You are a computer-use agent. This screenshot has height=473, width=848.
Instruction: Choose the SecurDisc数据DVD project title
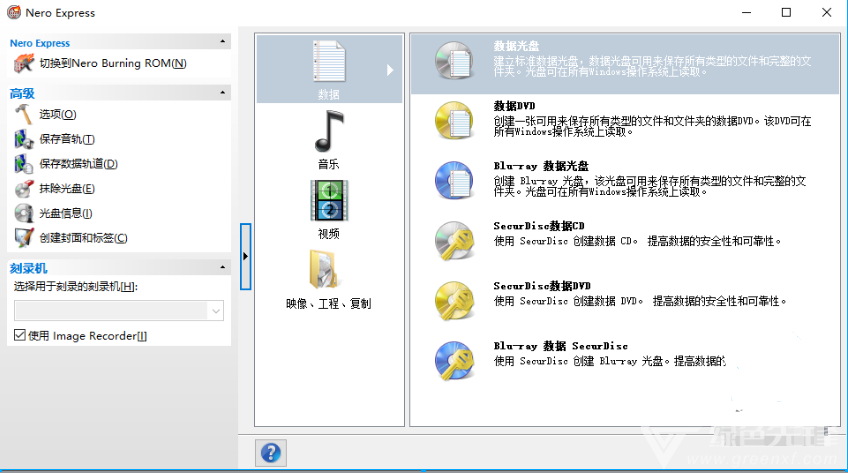542,285
